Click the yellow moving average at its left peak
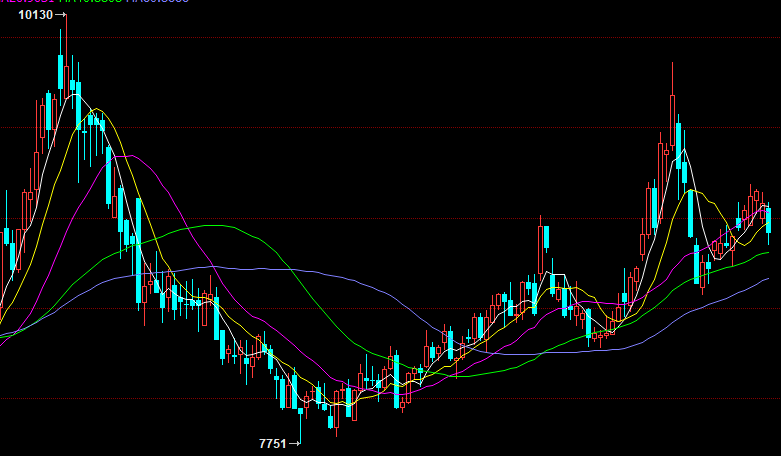 (x=97, y=108)
